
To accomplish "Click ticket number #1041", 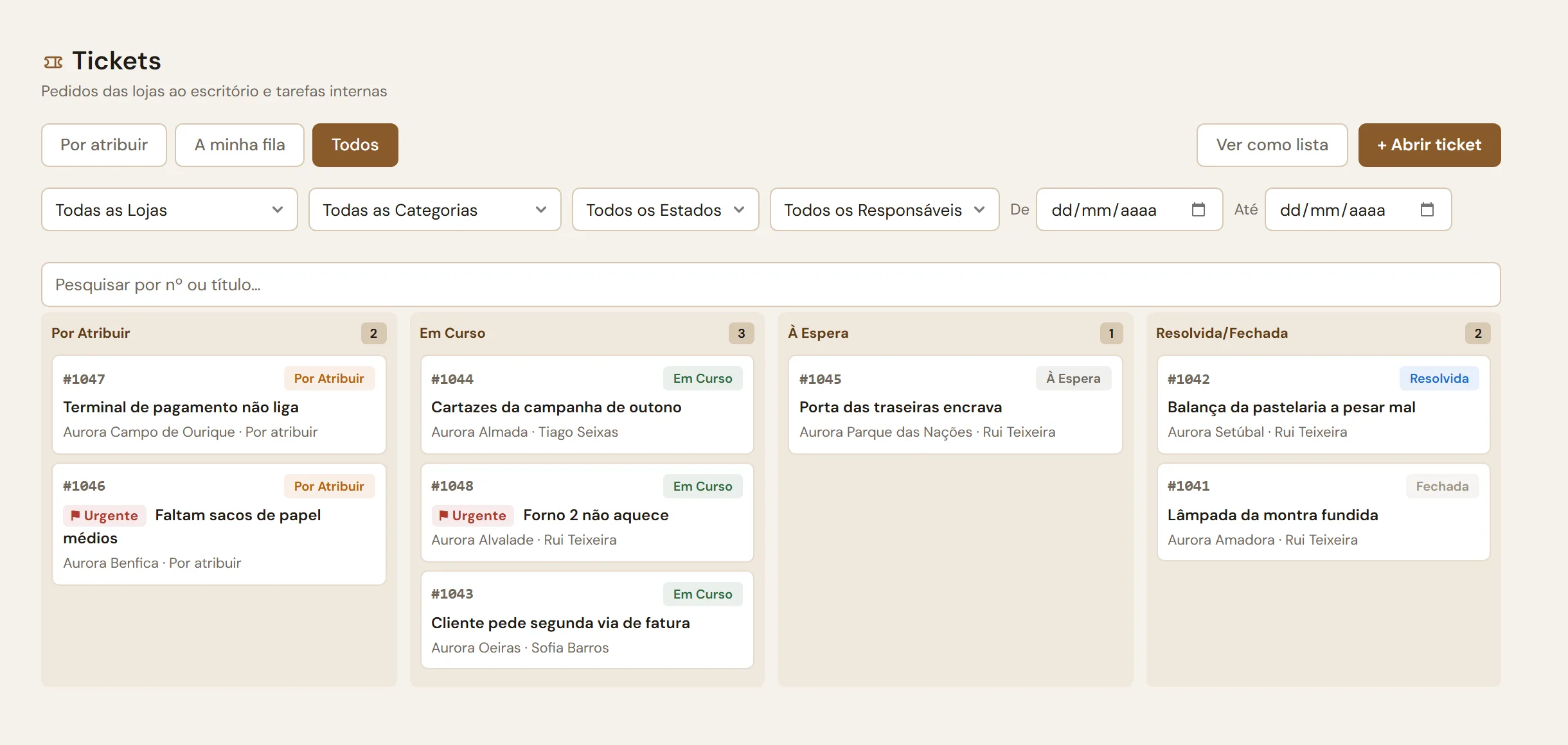I will coord(1188,486).
